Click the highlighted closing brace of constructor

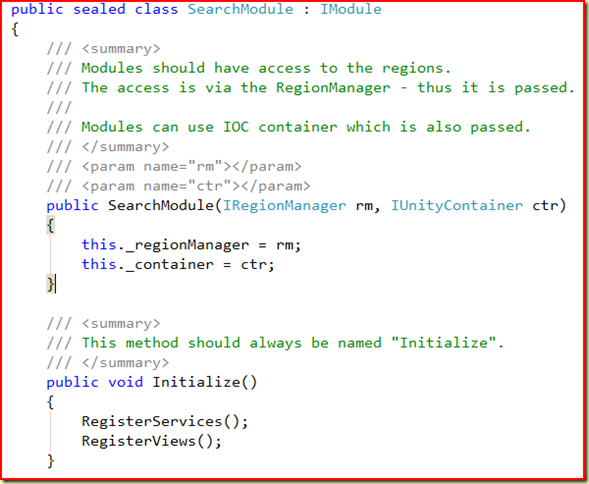tap(51, 284)
